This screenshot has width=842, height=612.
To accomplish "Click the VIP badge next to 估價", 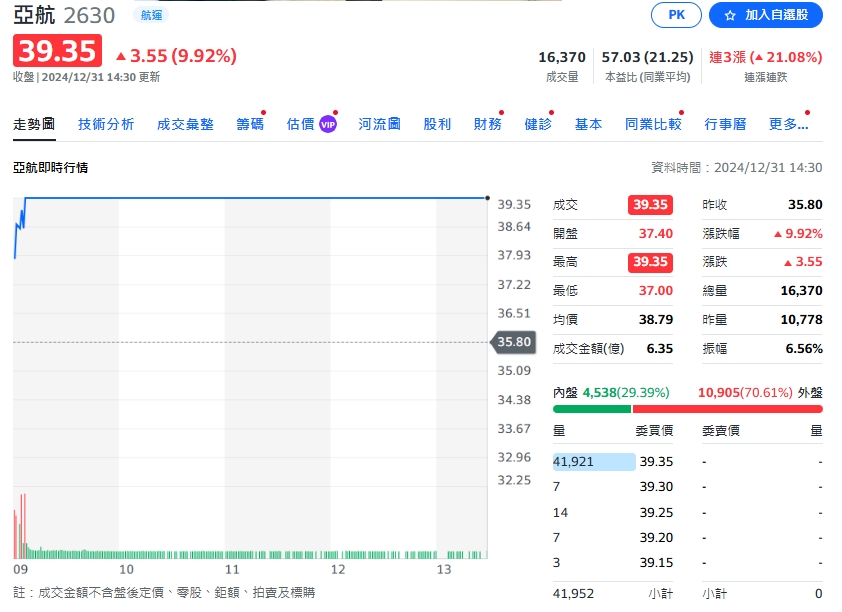I will pos(327,124).
